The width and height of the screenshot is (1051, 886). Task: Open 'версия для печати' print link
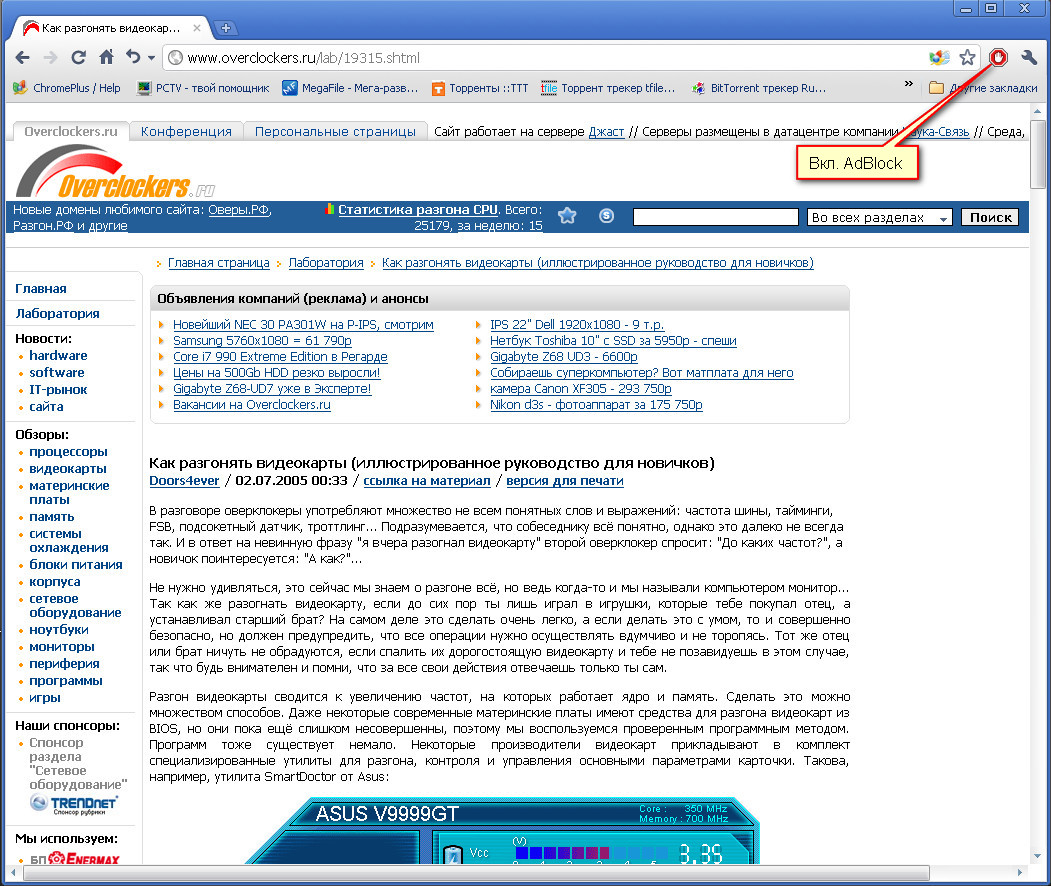(x=564, y=481)
